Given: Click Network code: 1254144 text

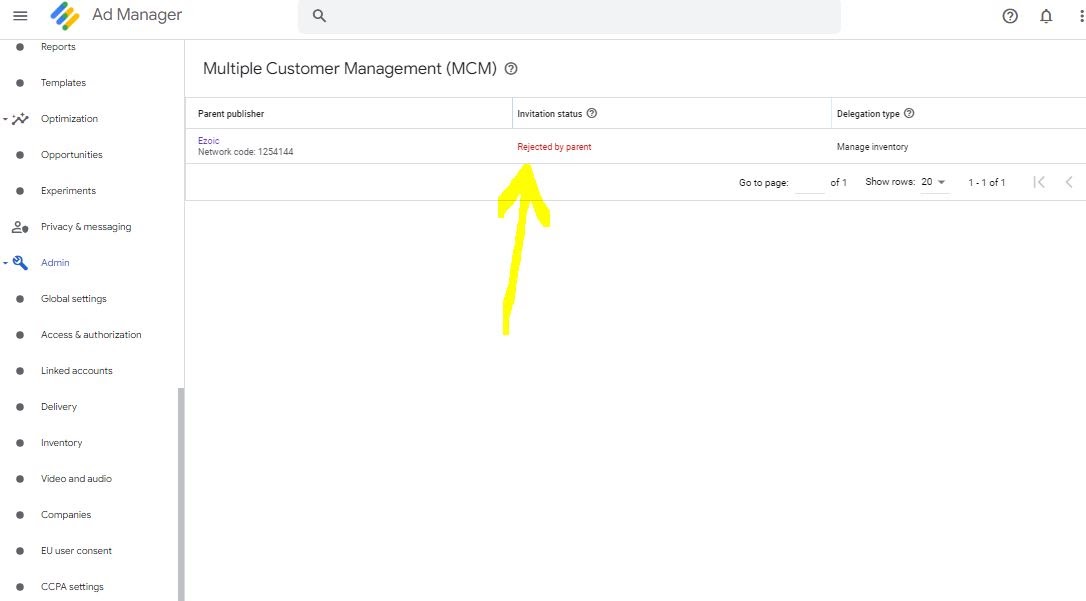Looking at the screenshot, I should coord(245,152).
